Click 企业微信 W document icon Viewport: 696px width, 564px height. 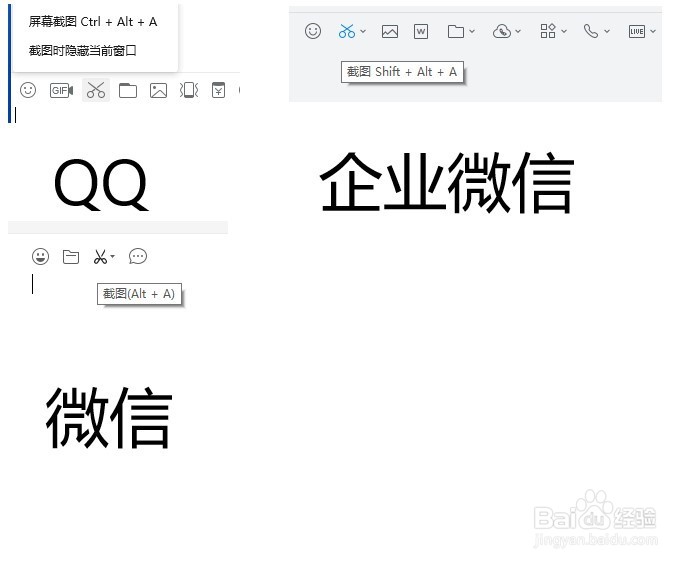point(421,32)
